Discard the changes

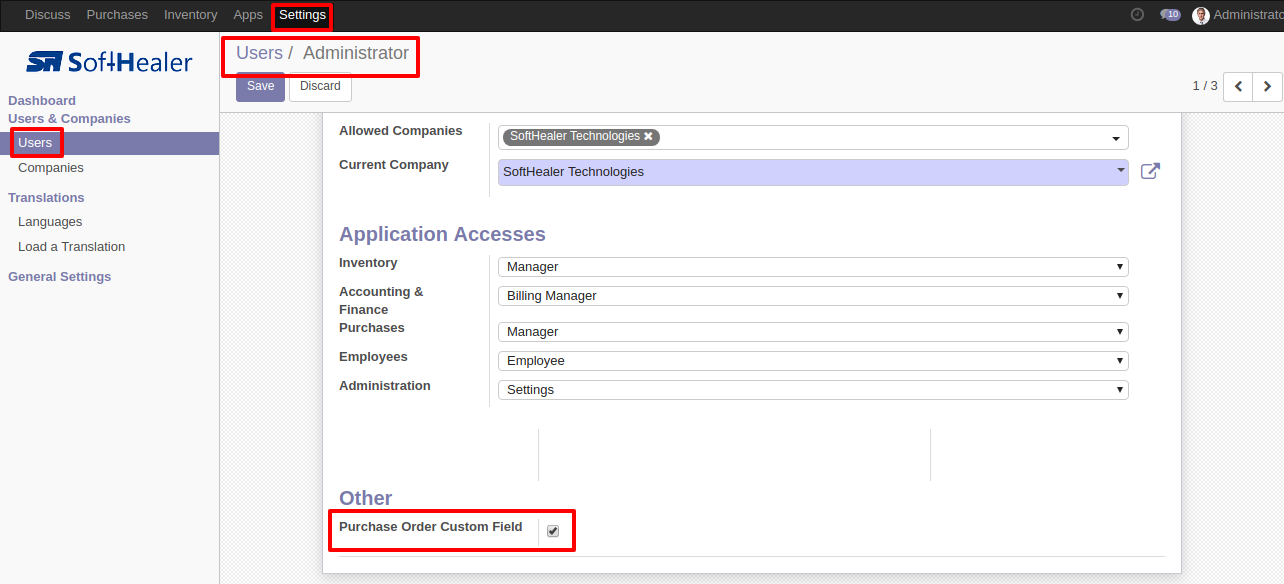[320, 87]
